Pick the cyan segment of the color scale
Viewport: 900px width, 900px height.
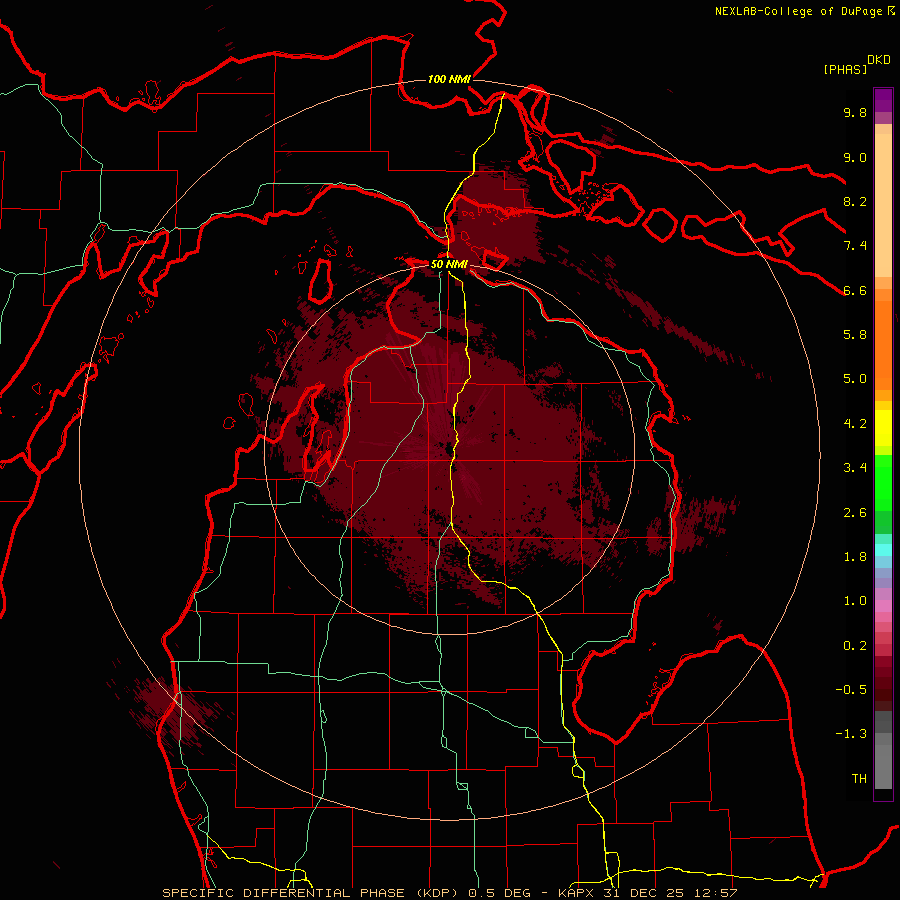(x=883, y=550)
